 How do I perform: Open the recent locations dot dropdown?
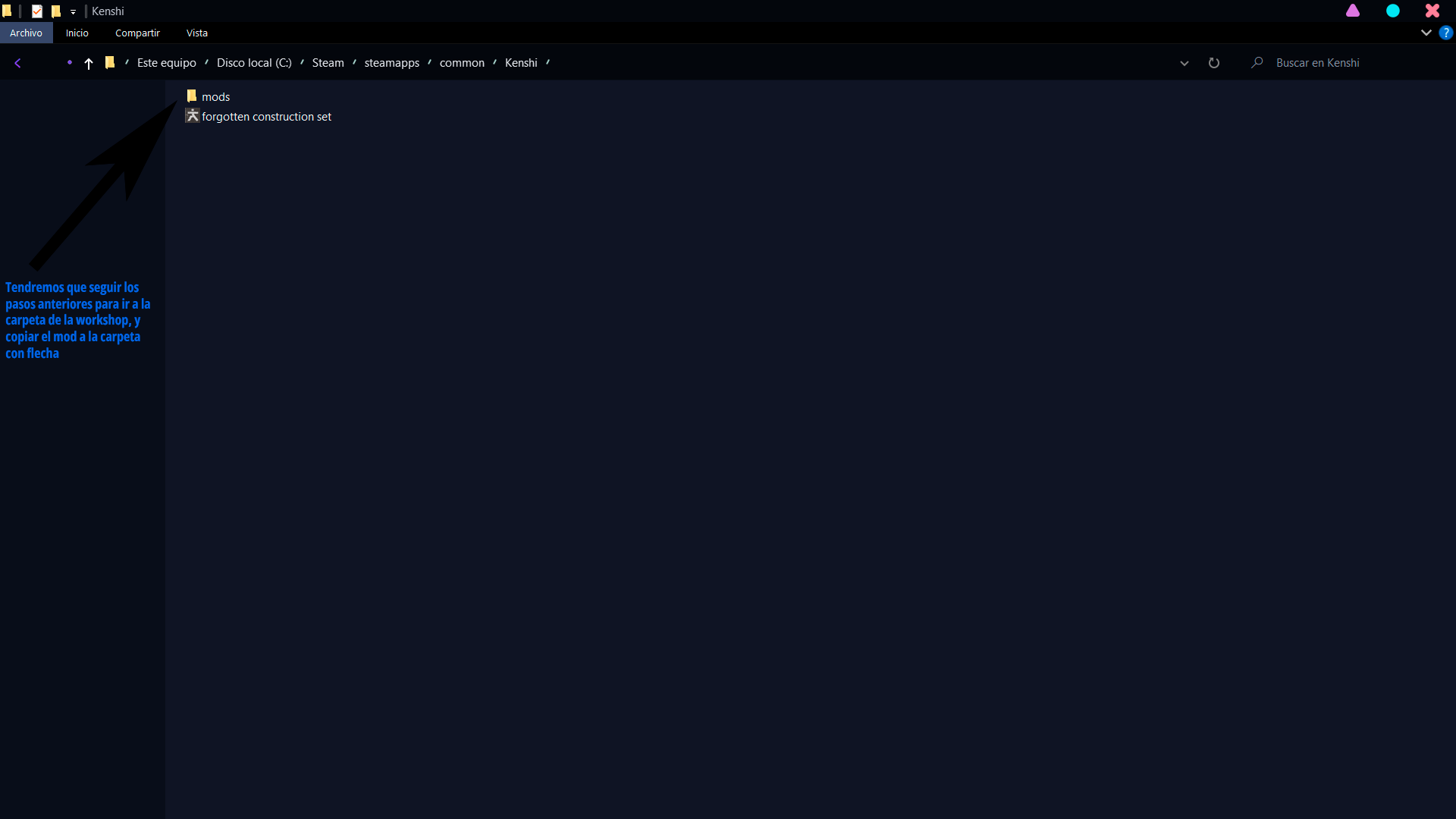pyautogui.click(x=69, y=63)
